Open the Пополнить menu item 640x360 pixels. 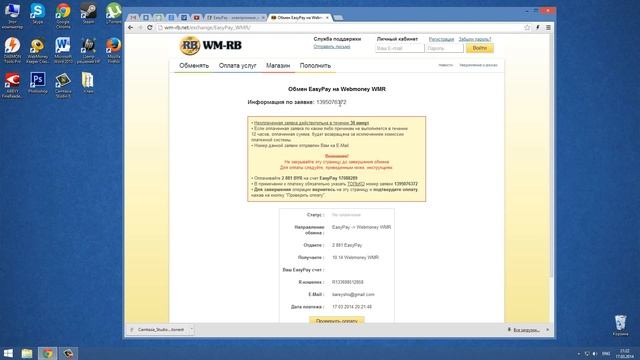[x=315, y=66]
